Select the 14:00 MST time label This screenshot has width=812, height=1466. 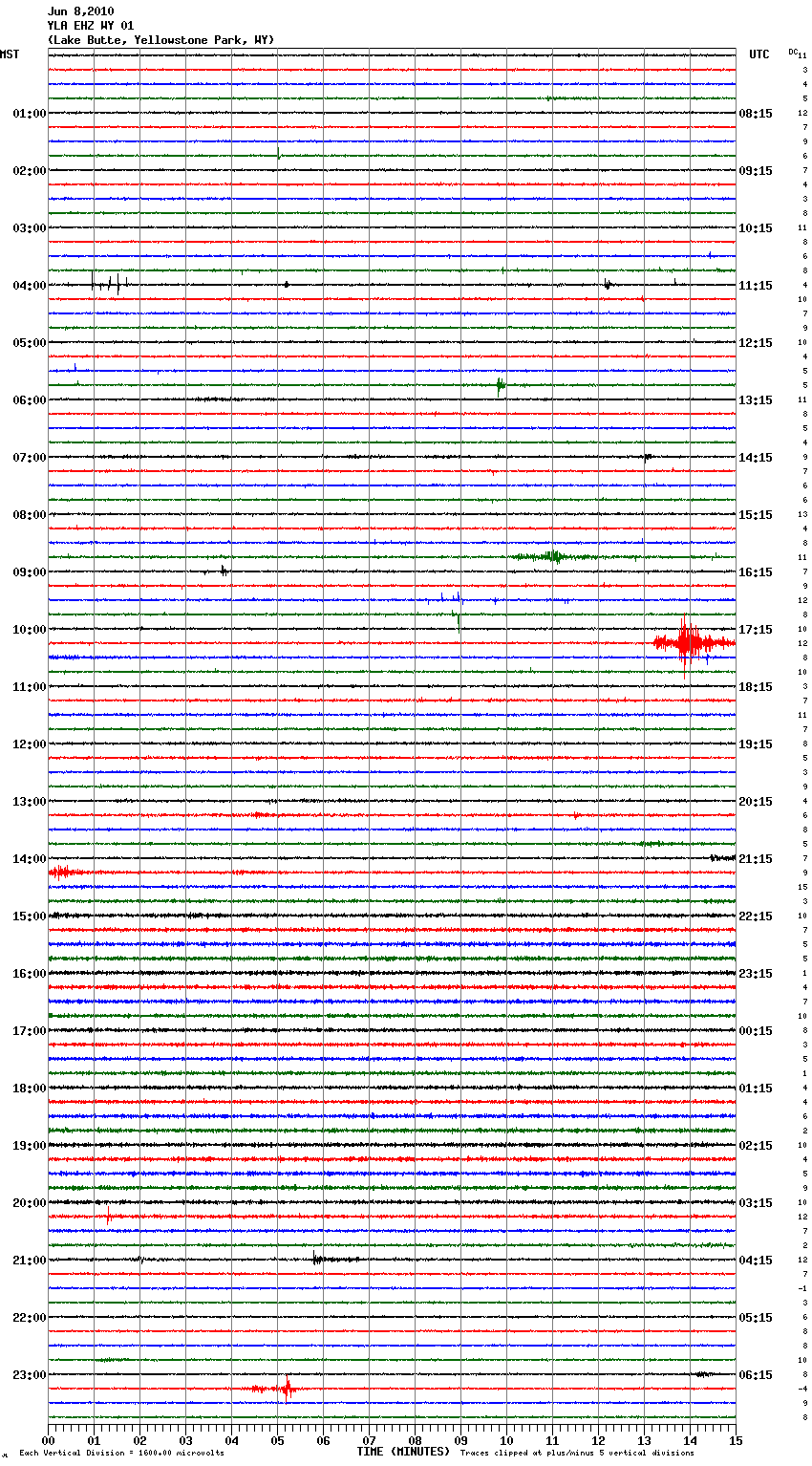[x=30, y=859]
